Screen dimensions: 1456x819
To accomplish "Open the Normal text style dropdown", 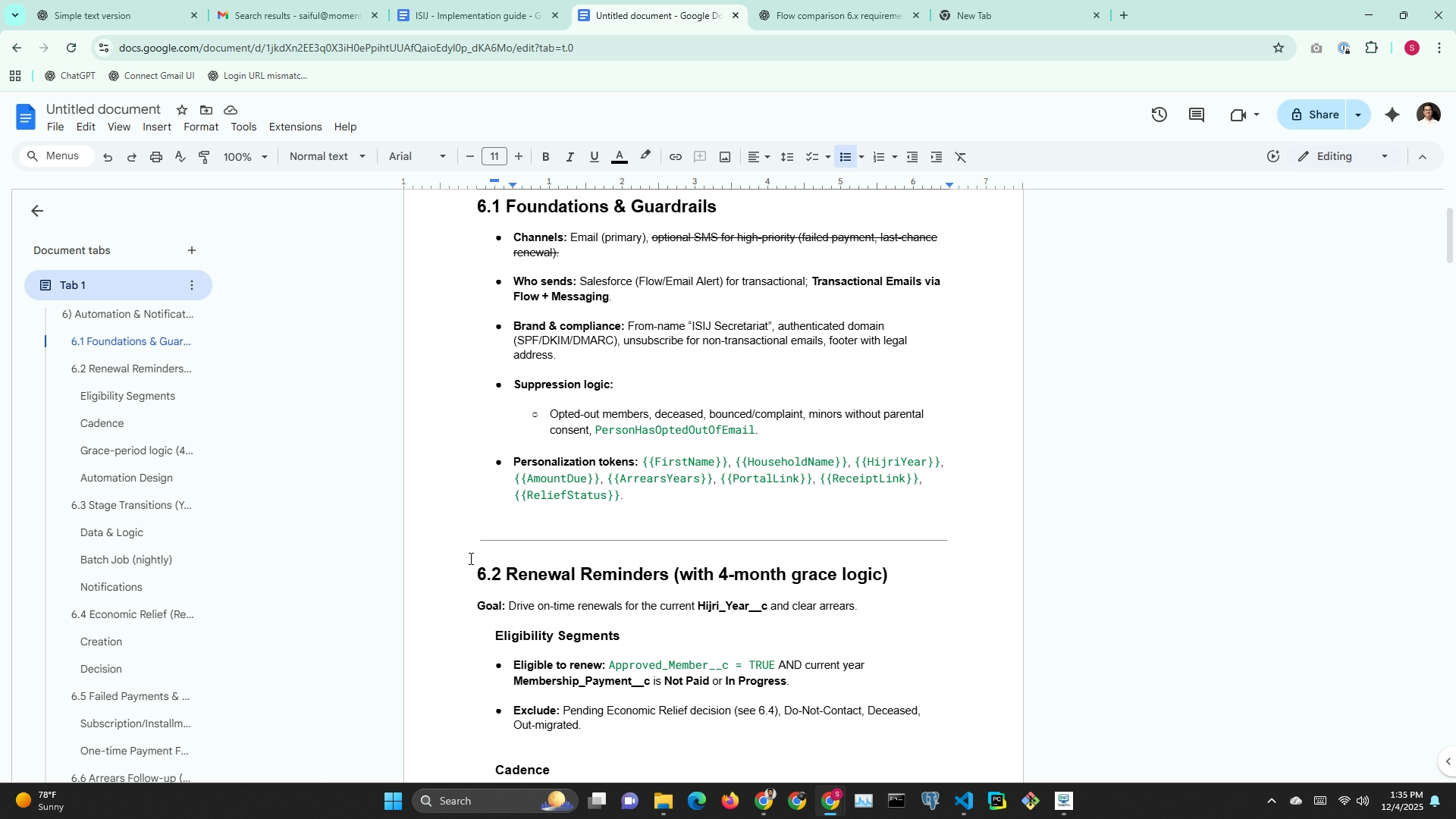I will [328, 157].
